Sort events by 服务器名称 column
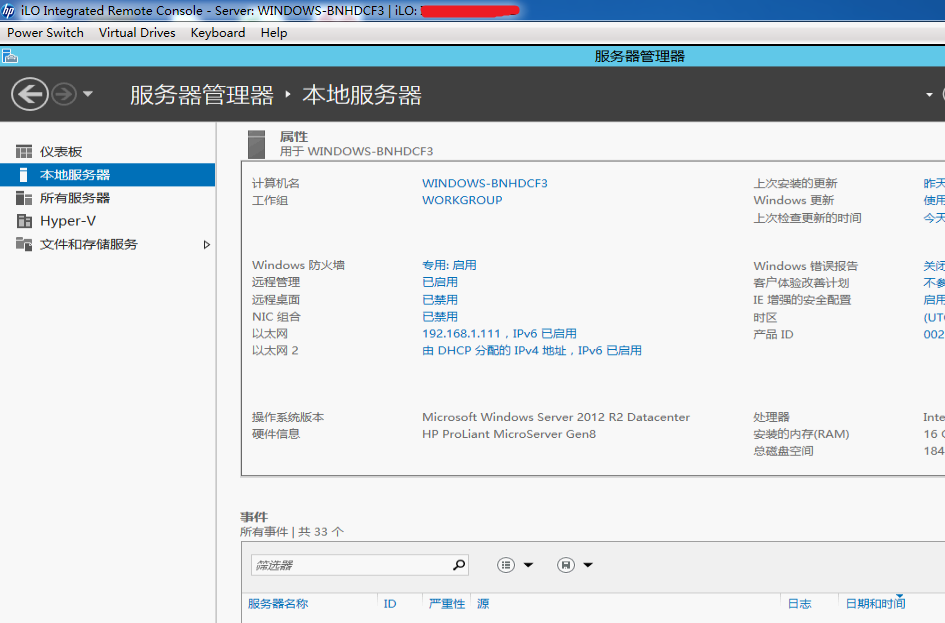Image resolution: width=945 pixels, height=623 pixels. click(x=278, y=603)
